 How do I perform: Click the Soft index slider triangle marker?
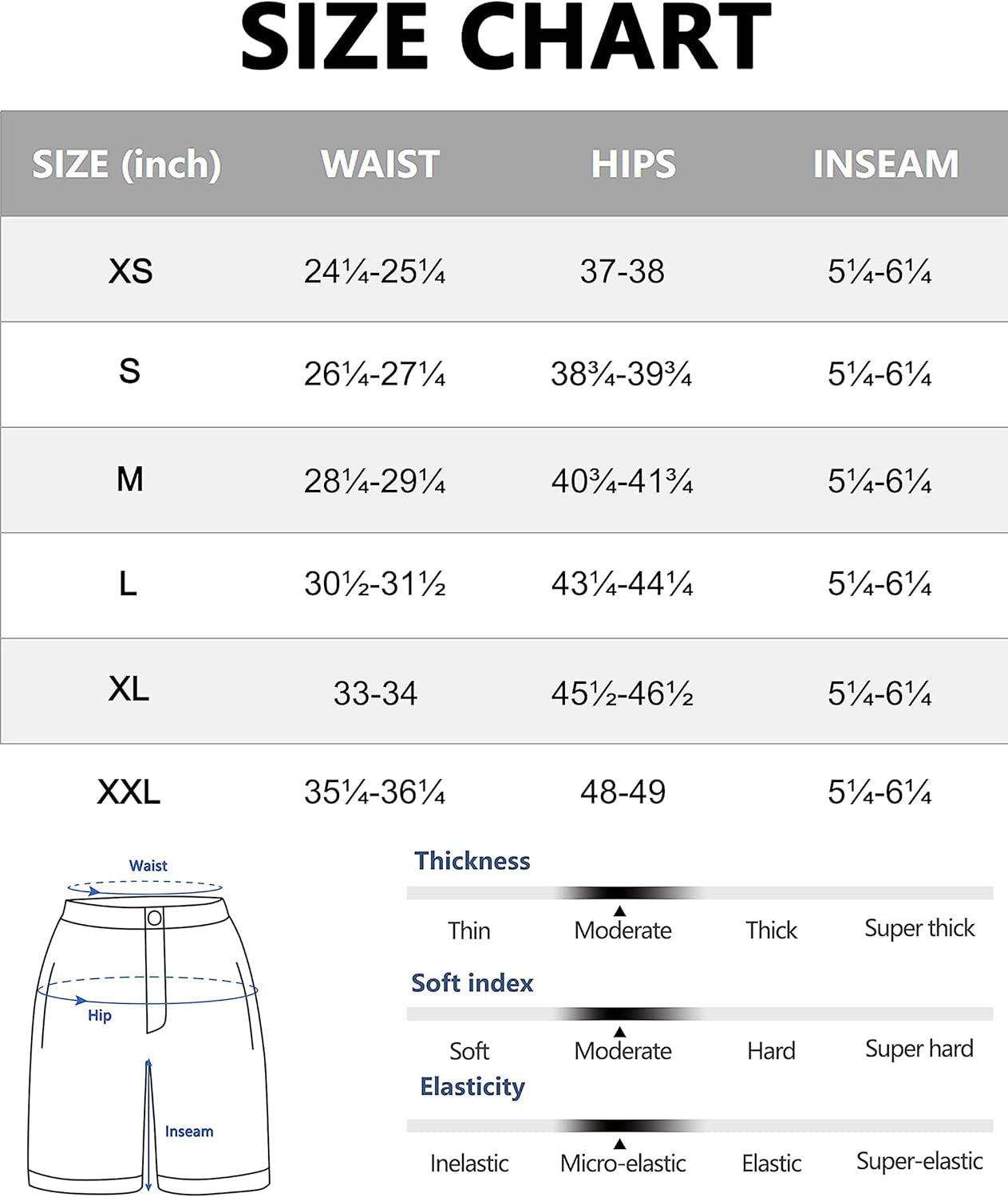click(x=619, y=1032)
